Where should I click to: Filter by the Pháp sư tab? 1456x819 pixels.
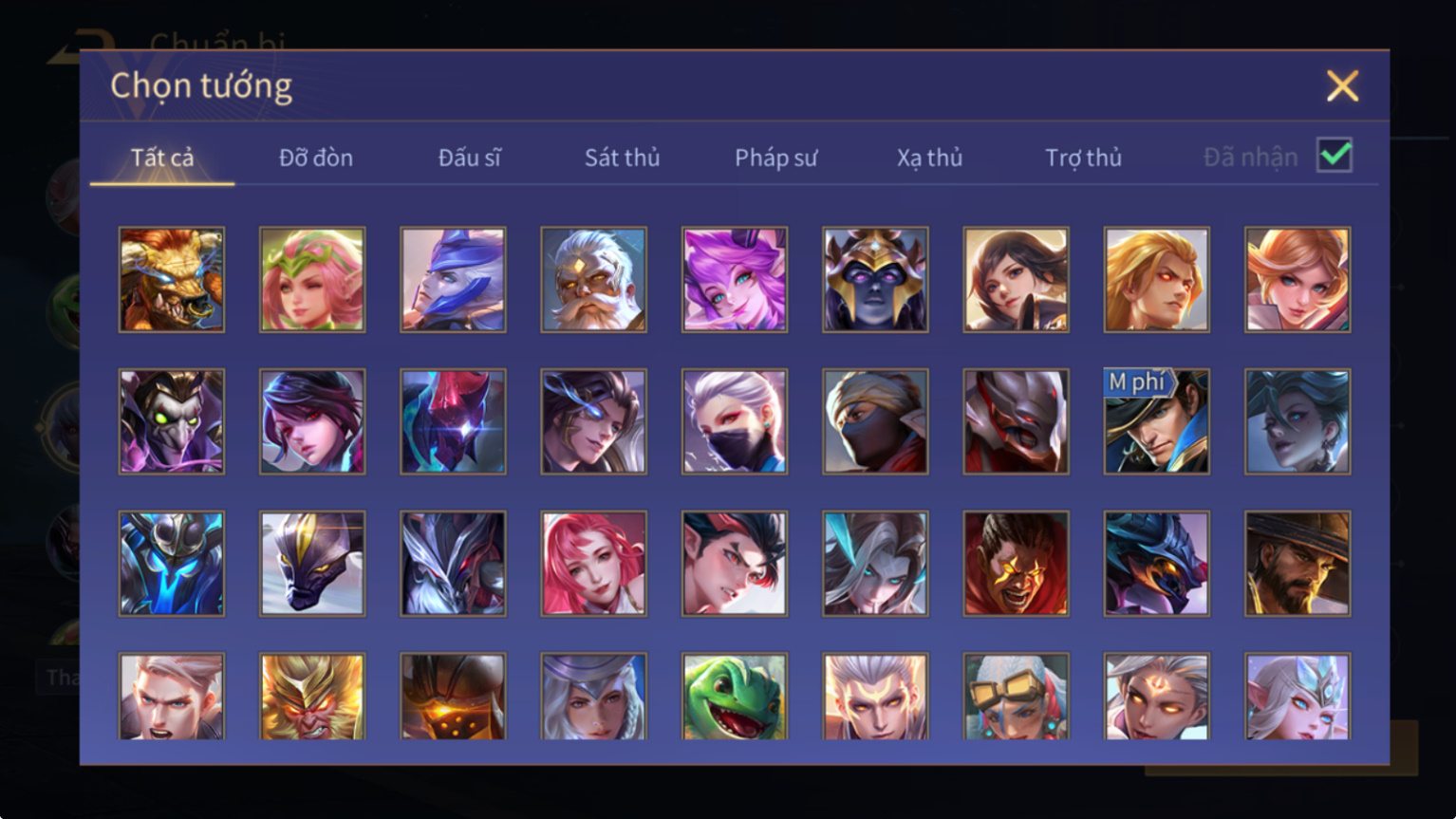pos(776,158)
